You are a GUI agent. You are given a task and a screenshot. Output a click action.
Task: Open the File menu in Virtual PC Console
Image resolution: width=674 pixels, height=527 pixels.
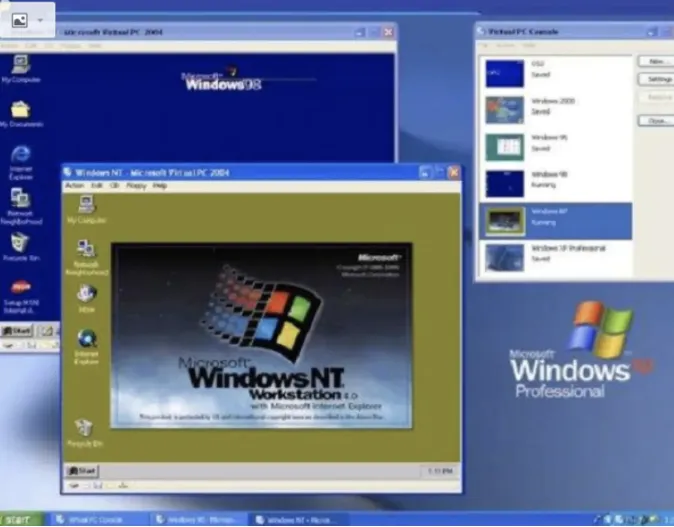[x=484, y=45]
